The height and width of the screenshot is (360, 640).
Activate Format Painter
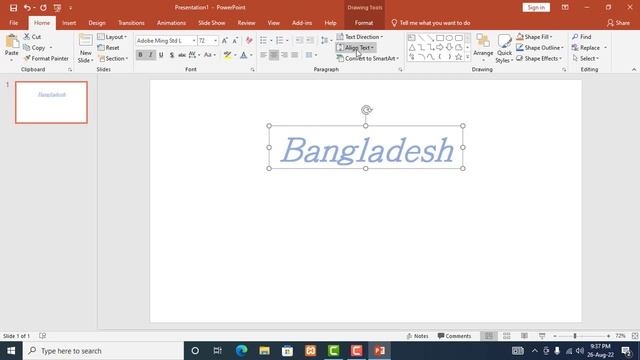(46, 58)
